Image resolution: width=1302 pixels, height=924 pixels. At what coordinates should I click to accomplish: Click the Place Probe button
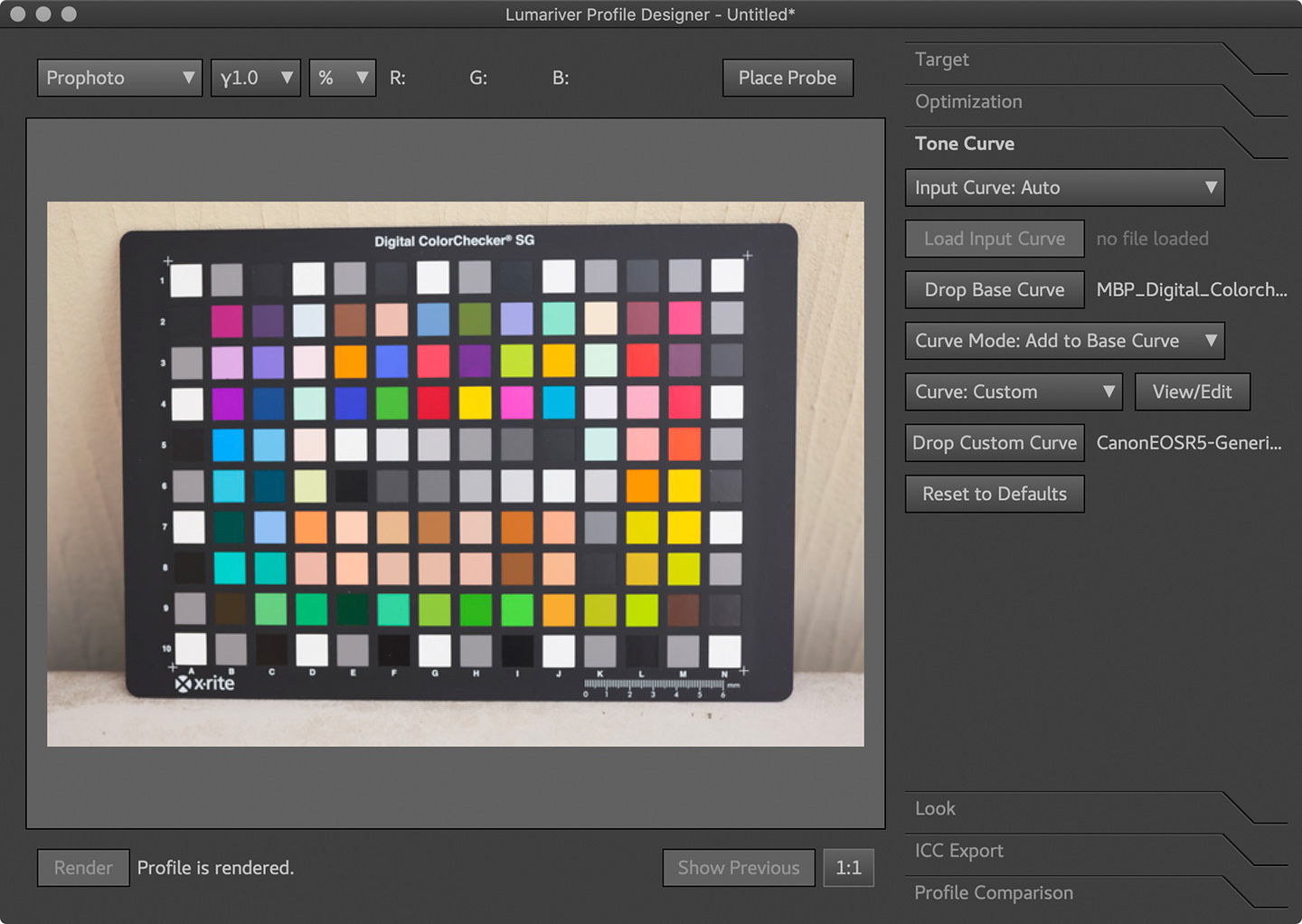pyautogui.click(x=787, y=78)
